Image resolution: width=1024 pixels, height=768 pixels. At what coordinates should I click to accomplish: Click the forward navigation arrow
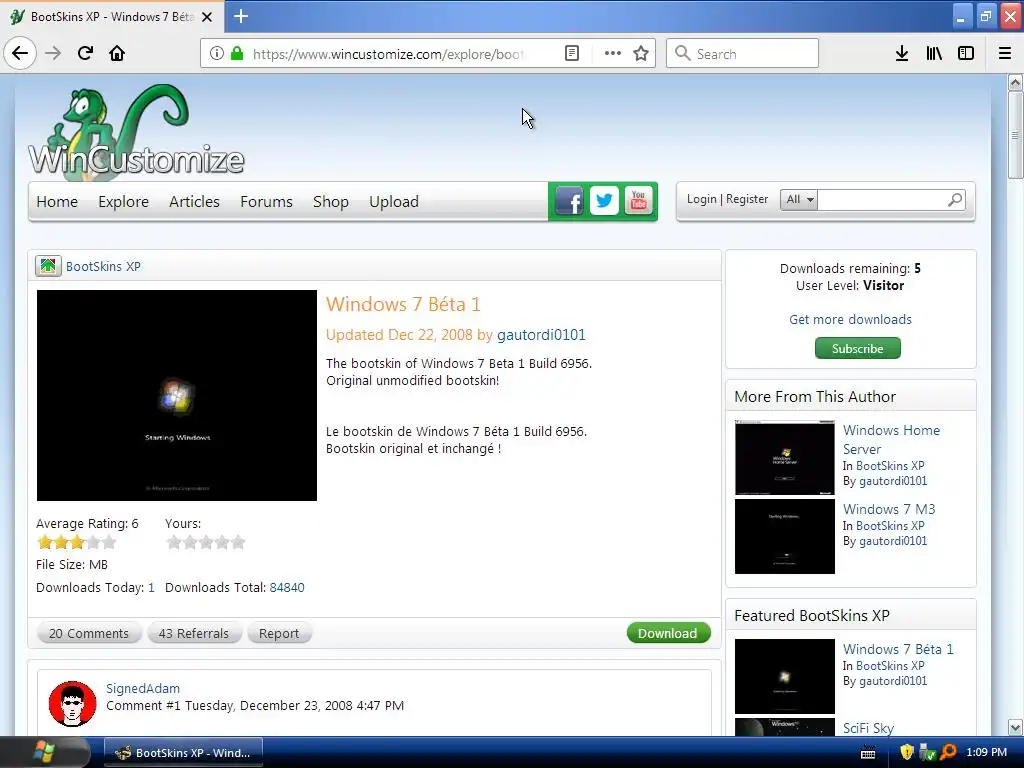tap(53, 54)
